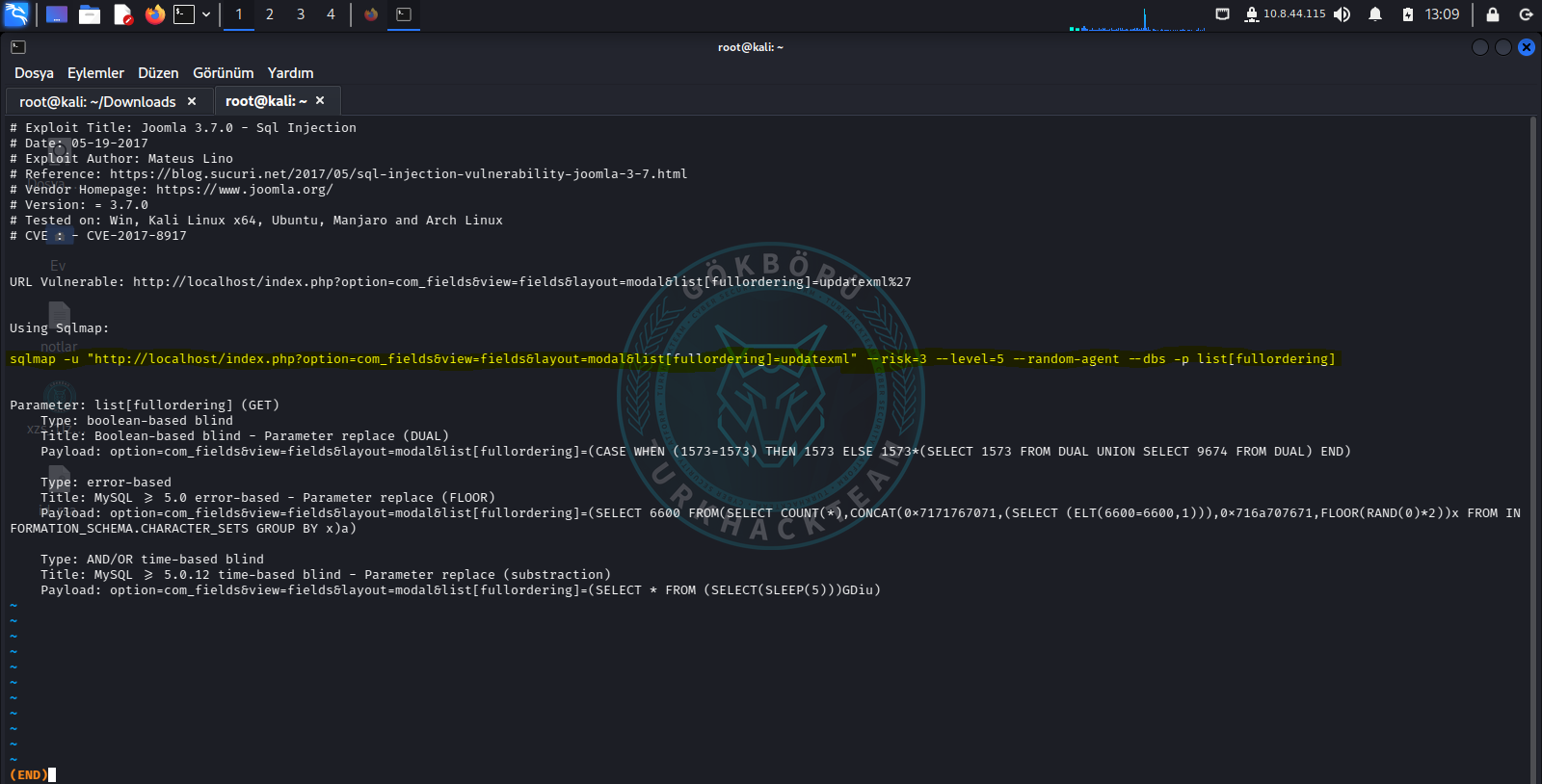The image size is (1542, 784).
Task: Click the URL Vulnerable localhost line
Action: (461, 282)
